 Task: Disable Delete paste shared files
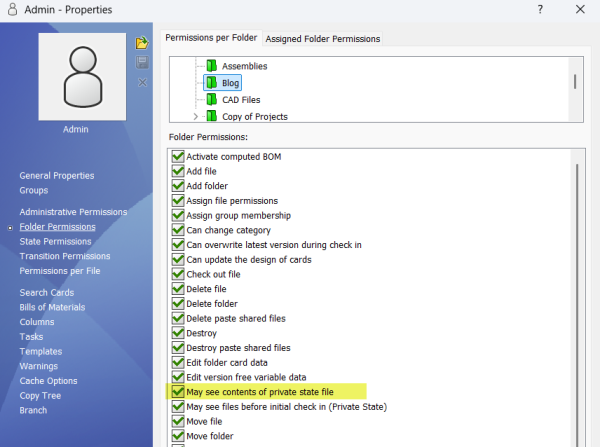(178, 318)
